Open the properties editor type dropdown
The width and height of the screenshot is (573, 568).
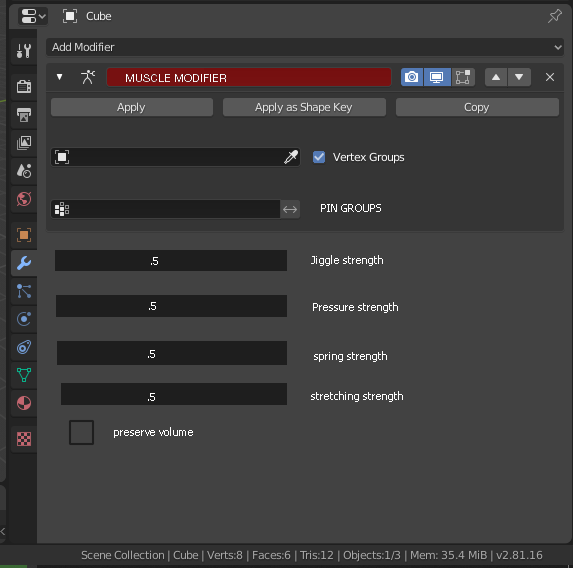(x=33, y=16)
